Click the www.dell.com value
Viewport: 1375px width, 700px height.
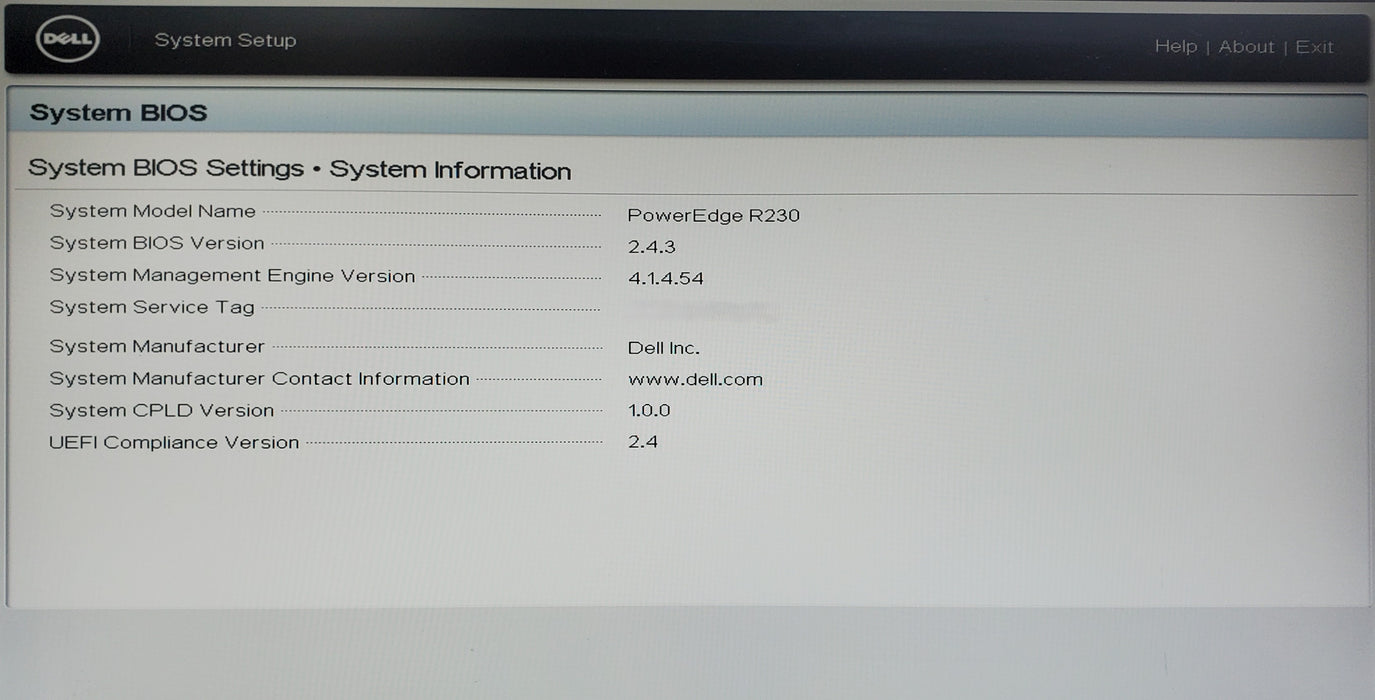695,379
